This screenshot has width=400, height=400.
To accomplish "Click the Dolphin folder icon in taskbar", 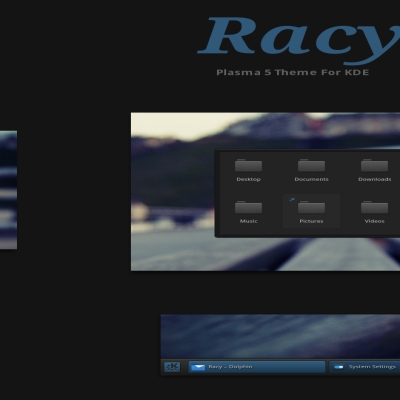I will (198, 367).
